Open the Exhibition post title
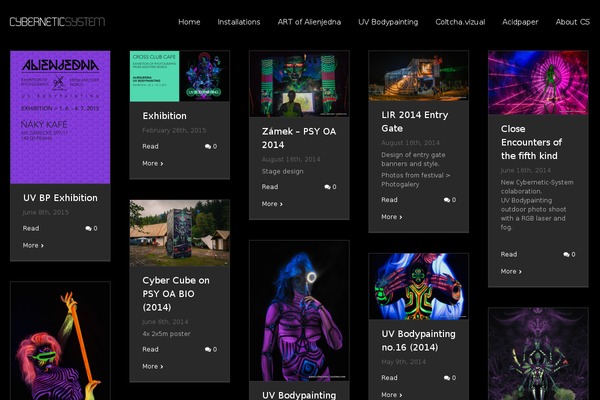 pyautogui.click(x=165, y=116)
